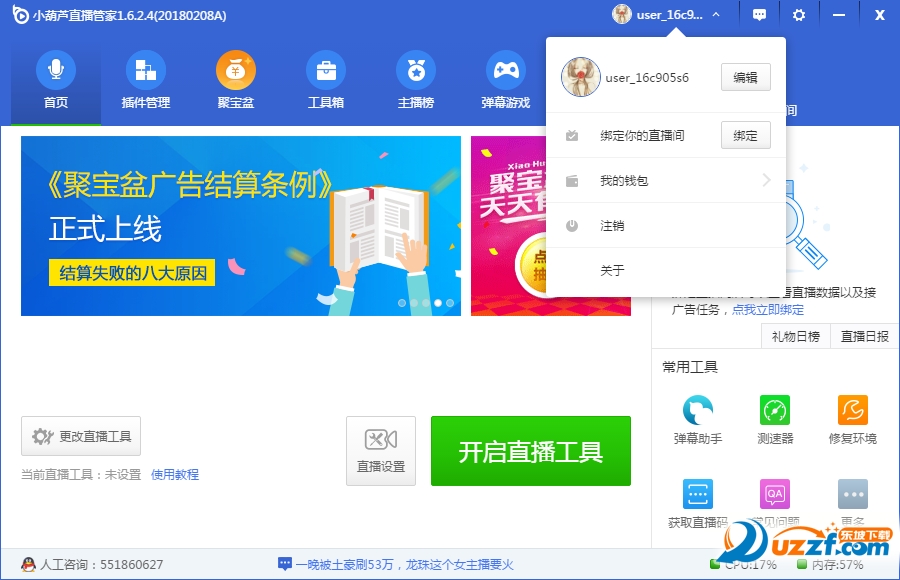The image size is (900, 580).
Task: Launch 弹幕游戏 from the top navigation
Action: (x=506, y=72)
